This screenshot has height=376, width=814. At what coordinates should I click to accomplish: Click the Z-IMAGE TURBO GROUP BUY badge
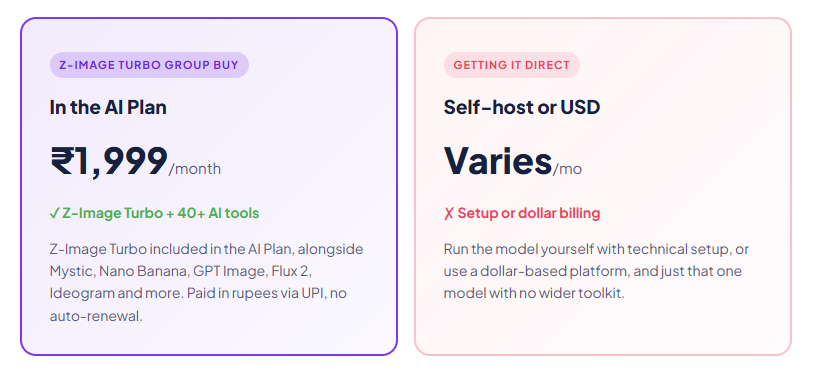coord(150,65)
